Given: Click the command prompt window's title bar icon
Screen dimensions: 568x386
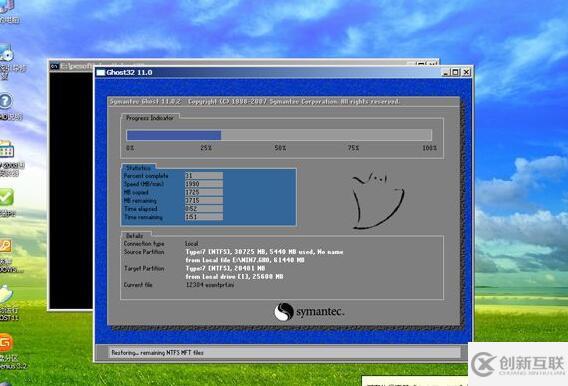Looking at the screenshot, I should [55, 67].
